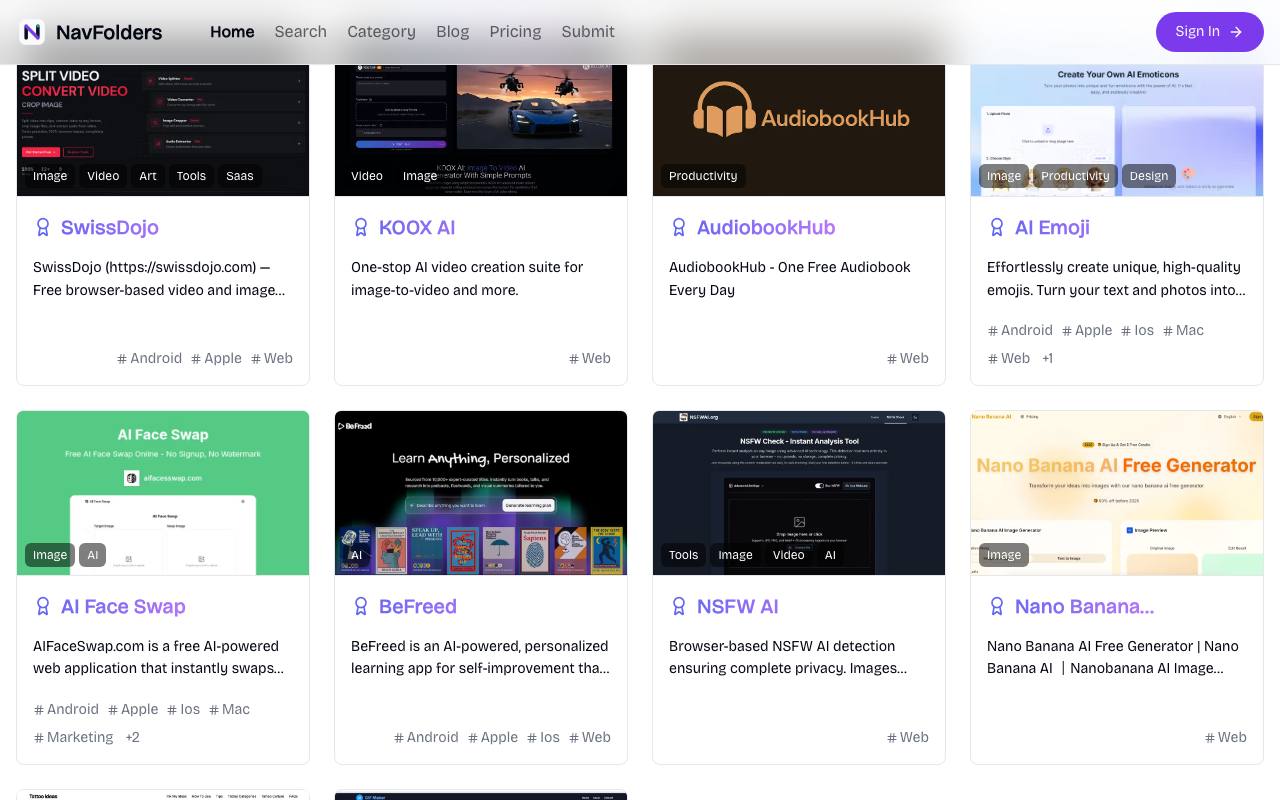Click the NavFolders brand name

coord(109,32)
